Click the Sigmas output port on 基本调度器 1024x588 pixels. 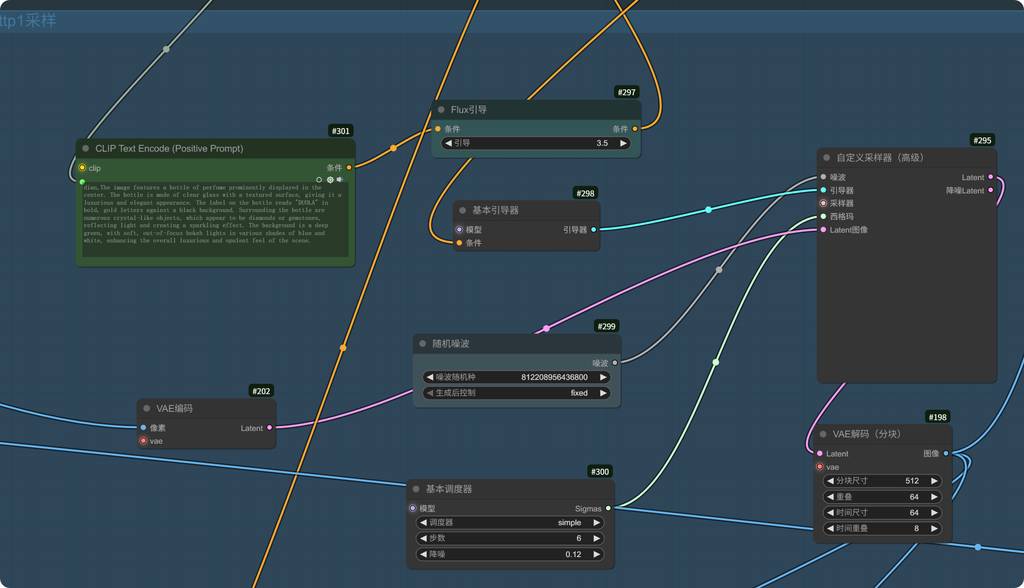click(x=608, y=508)
